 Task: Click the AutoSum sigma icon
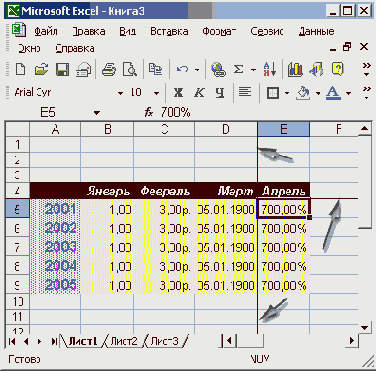pyautogui.click(x=238, y=69)
